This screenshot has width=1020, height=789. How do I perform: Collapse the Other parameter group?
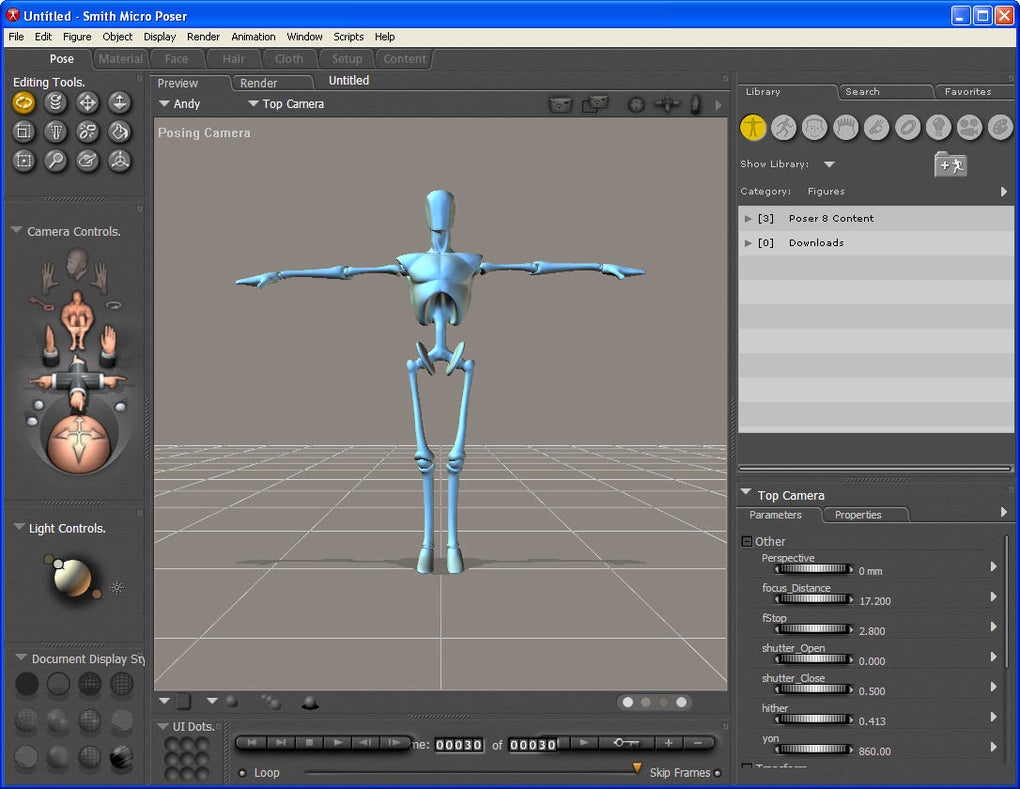pos(746,542)
